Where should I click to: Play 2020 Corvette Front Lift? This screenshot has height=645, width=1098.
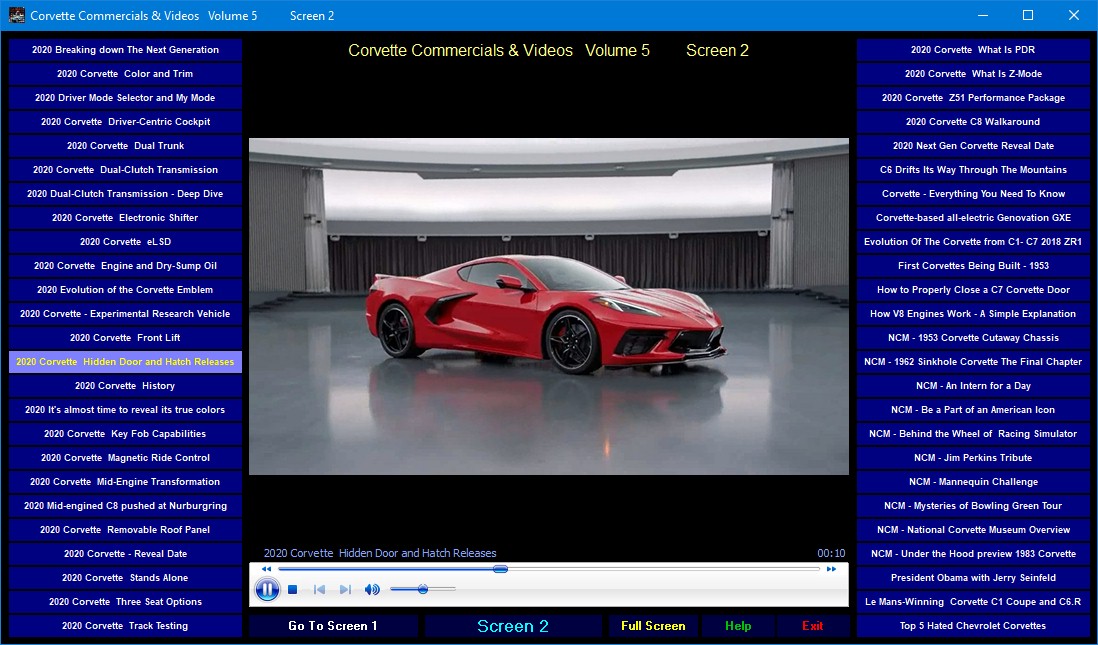coord(125,338)
